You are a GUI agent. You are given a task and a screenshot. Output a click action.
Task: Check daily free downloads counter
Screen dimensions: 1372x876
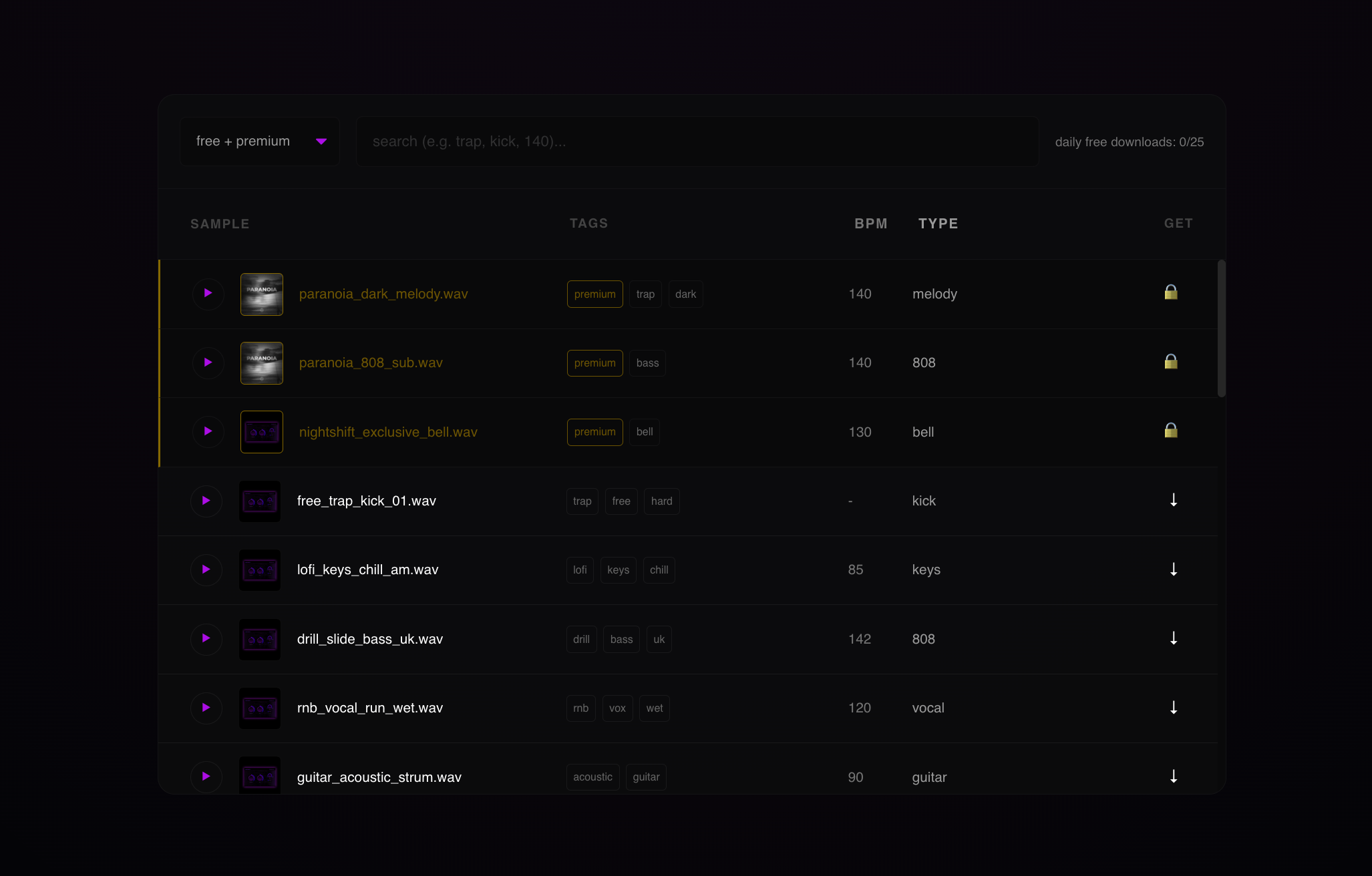click(x=1129, y=142)
